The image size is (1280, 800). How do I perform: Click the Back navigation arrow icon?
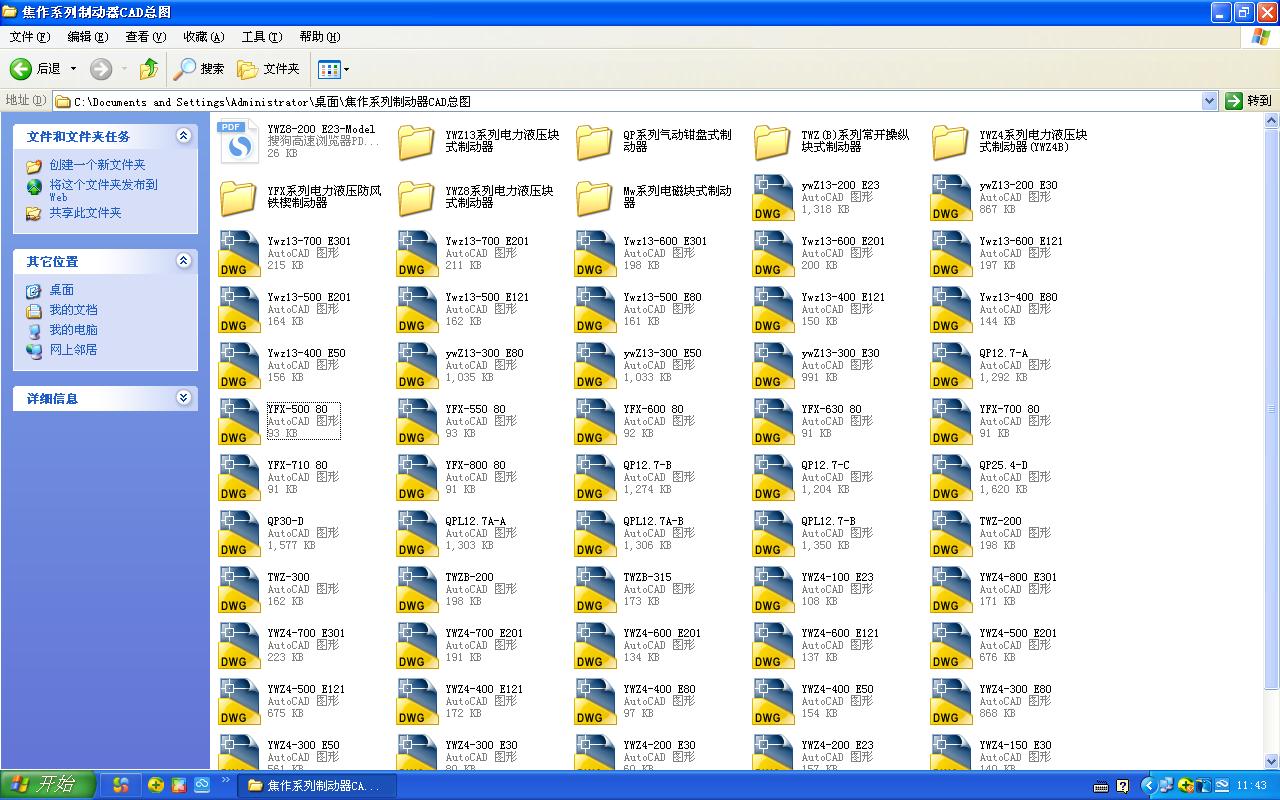click(21, 69)
